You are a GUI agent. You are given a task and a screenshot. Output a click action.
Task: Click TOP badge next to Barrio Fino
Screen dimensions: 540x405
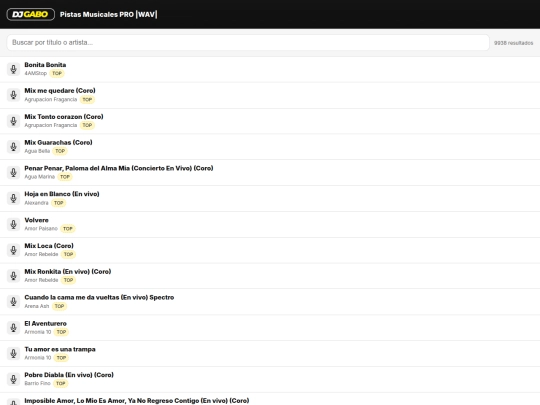[61, 383]
